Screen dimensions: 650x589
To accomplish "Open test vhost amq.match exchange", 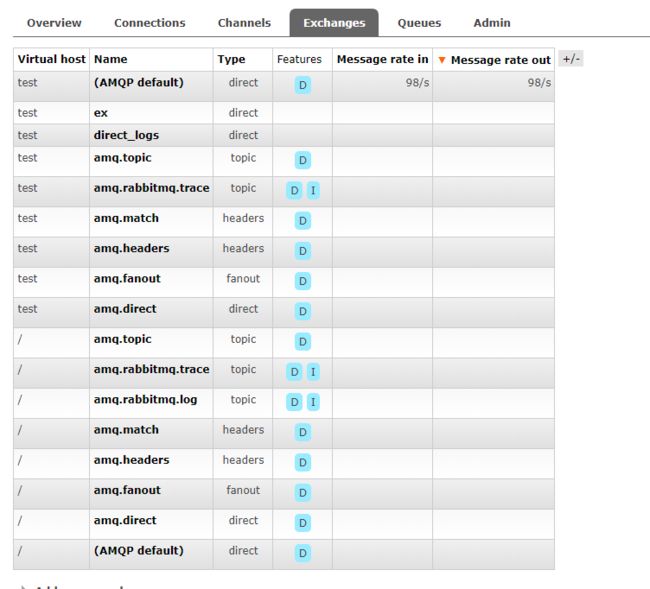I will (126, 218).
